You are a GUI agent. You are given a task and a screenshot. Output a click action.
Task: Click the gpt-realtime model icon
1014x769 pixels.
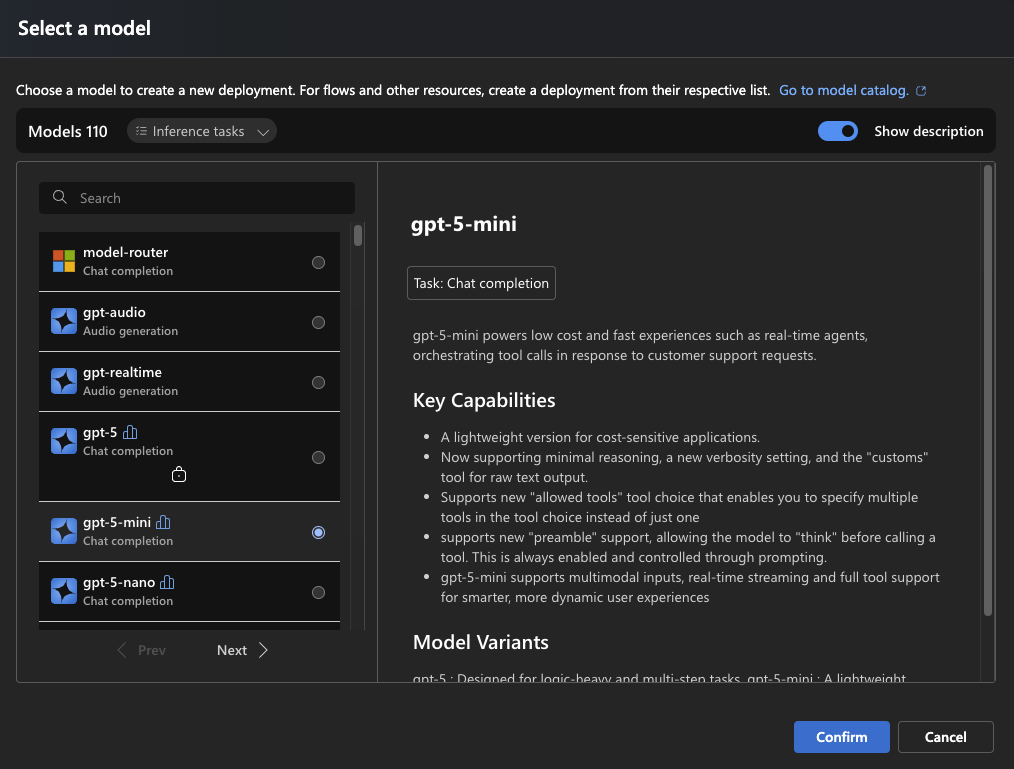point(64,382)
